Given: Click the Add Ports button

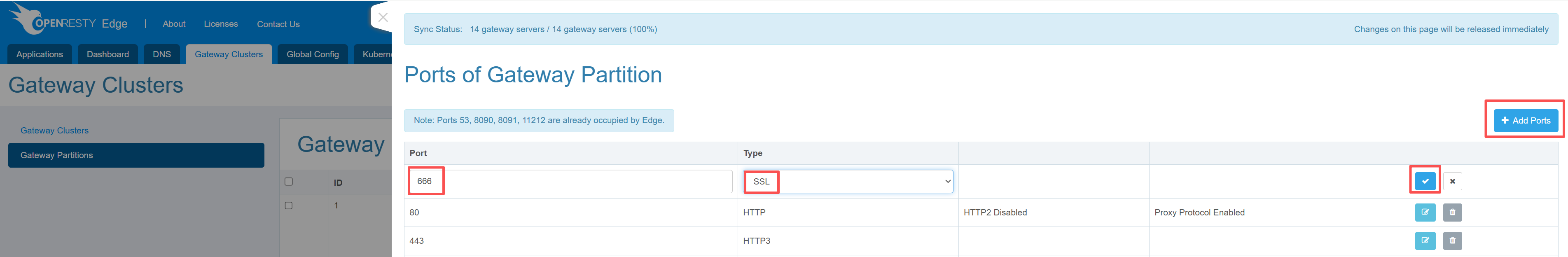Looking at the screenshot, I should 1525,121.
